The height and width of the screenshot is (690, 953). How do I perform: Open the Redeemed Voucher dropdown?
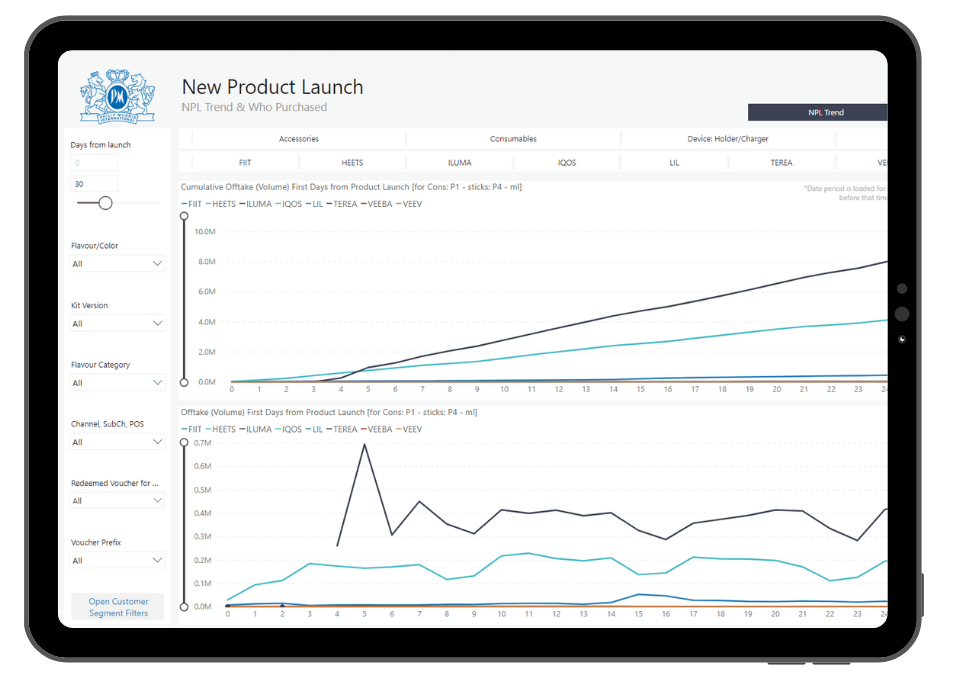point(117,501)
